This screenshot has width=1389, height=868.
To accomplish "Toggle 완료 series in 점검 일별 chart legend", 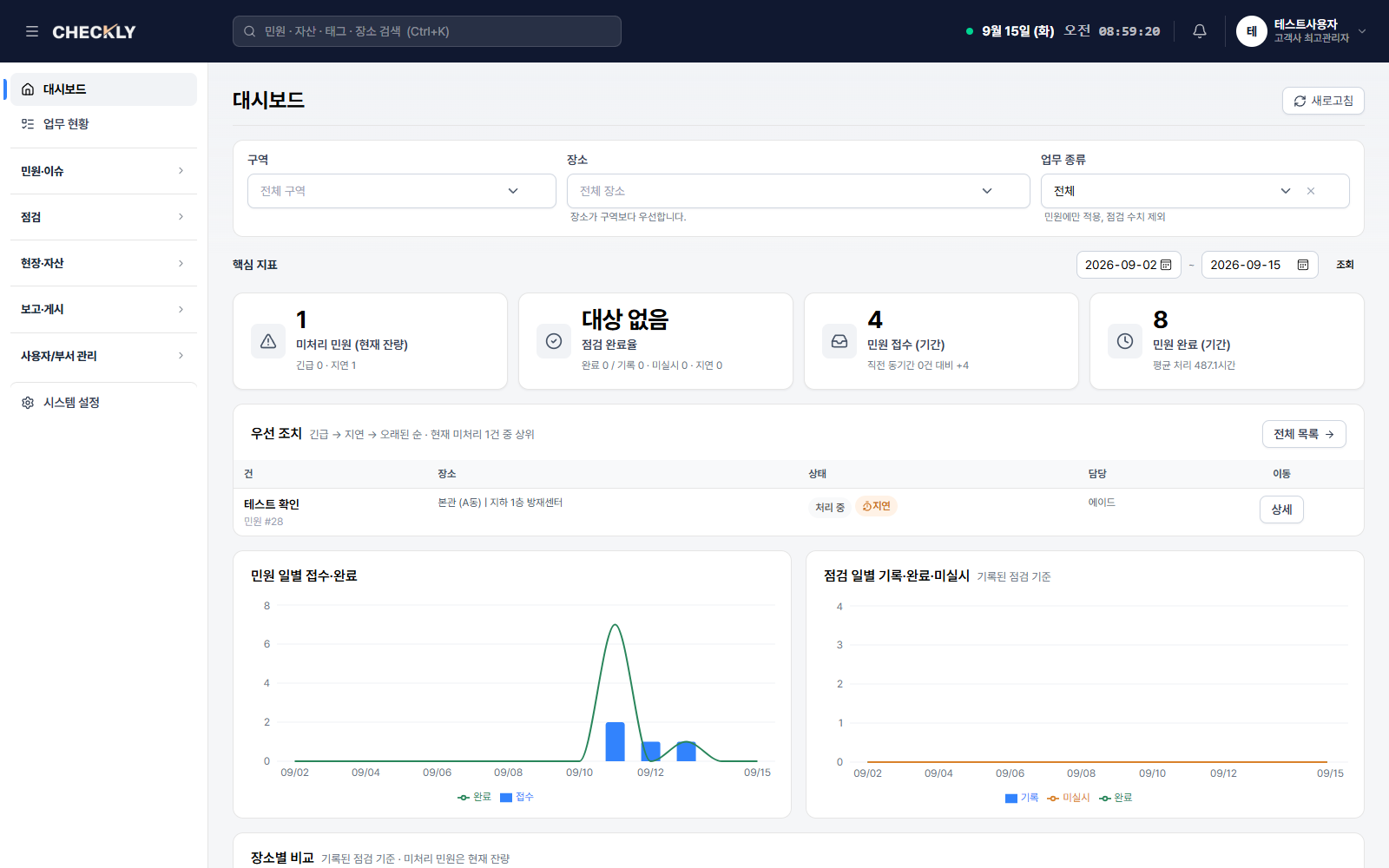I will click(x=1116, y=798).
